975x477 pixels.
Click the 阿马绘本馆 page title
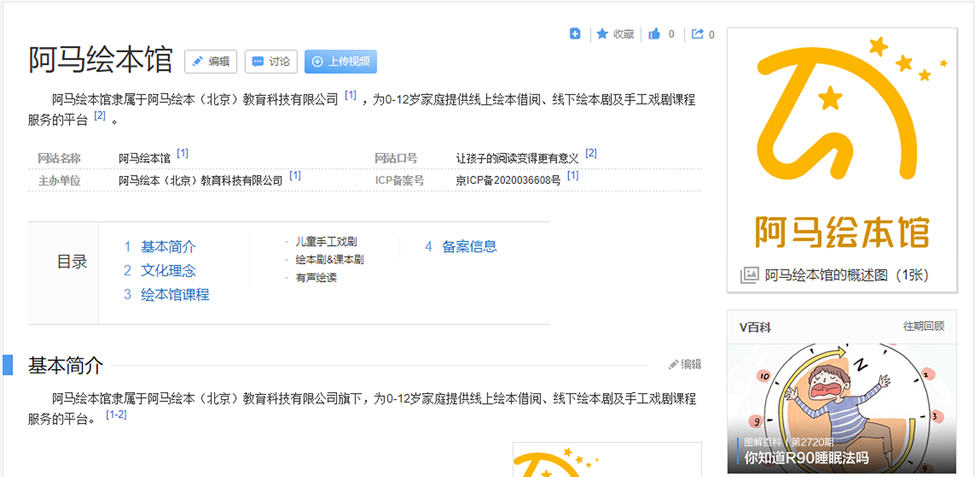click(101, 61)
